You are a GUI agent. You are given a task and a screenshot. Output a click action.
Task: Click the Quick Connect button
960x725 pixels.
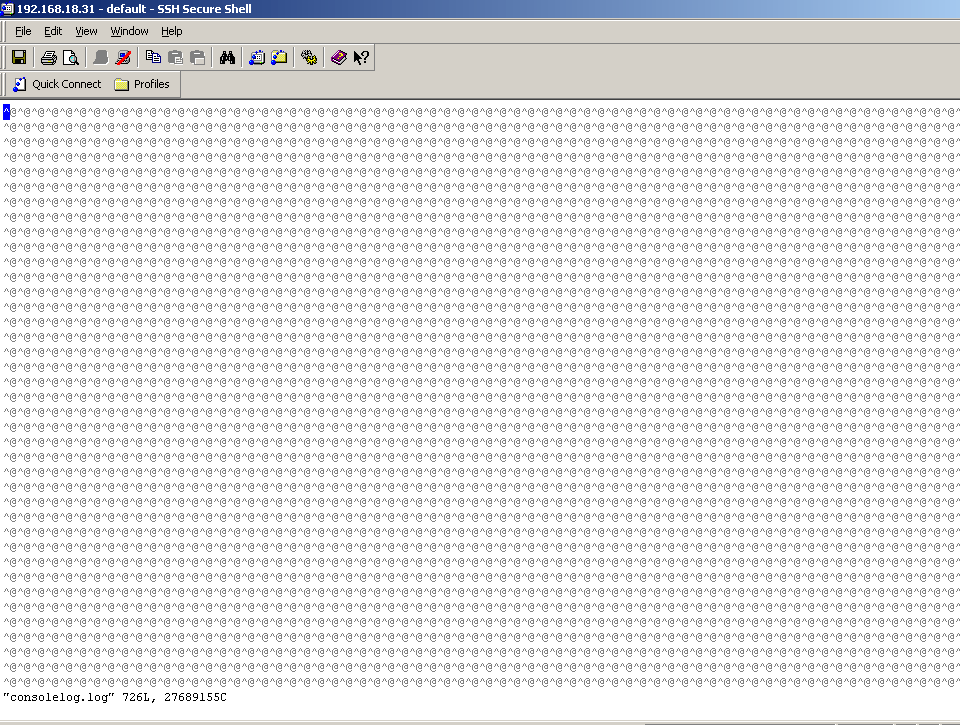coord(57,84)
